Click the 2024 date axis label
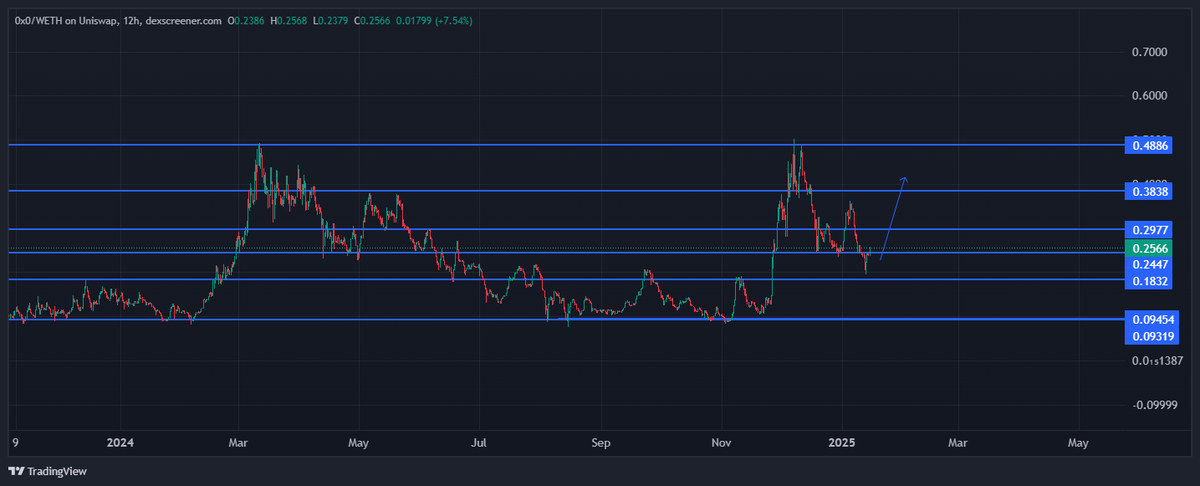1200x486 pixels. tap(120, 441)
